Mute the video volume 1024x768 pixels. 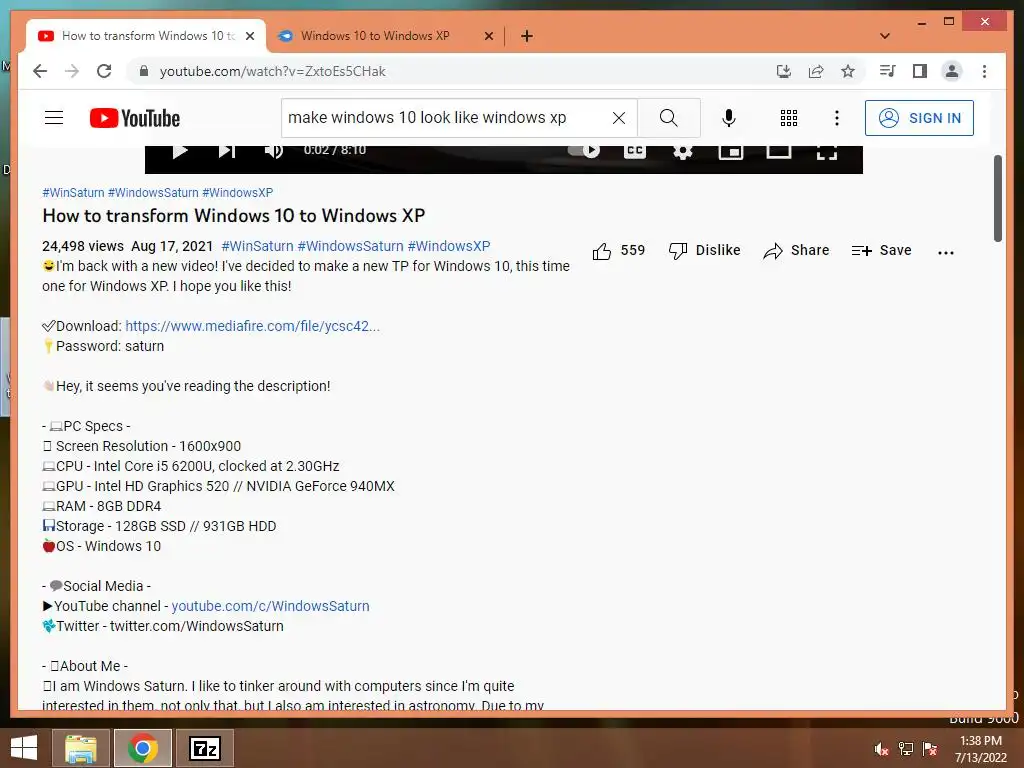274,152
